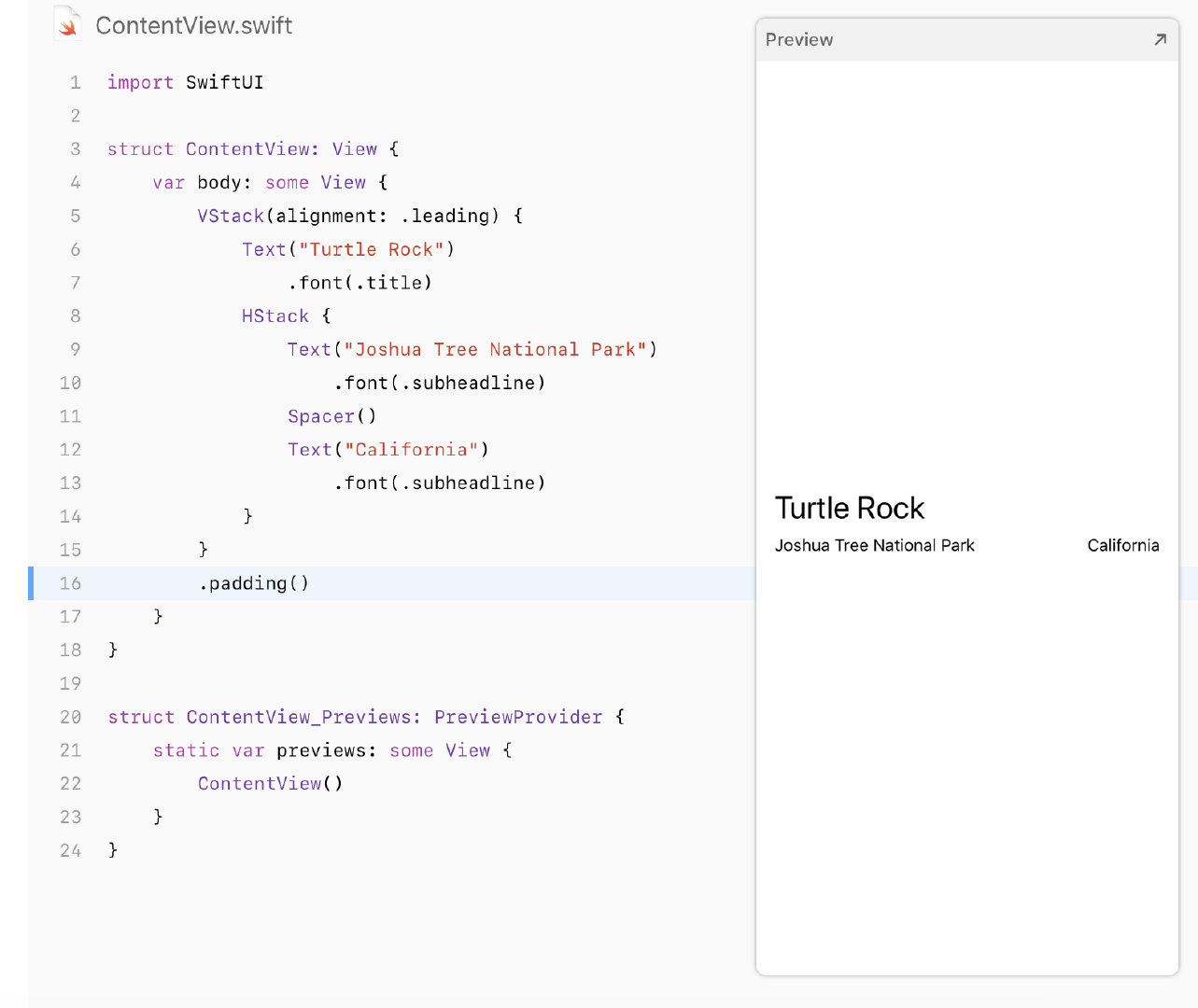Viewport: 1198px width, 1008px height.
Task: Click the 'Turtle Rock' title in preview
Action: click(x=850, y=508)
